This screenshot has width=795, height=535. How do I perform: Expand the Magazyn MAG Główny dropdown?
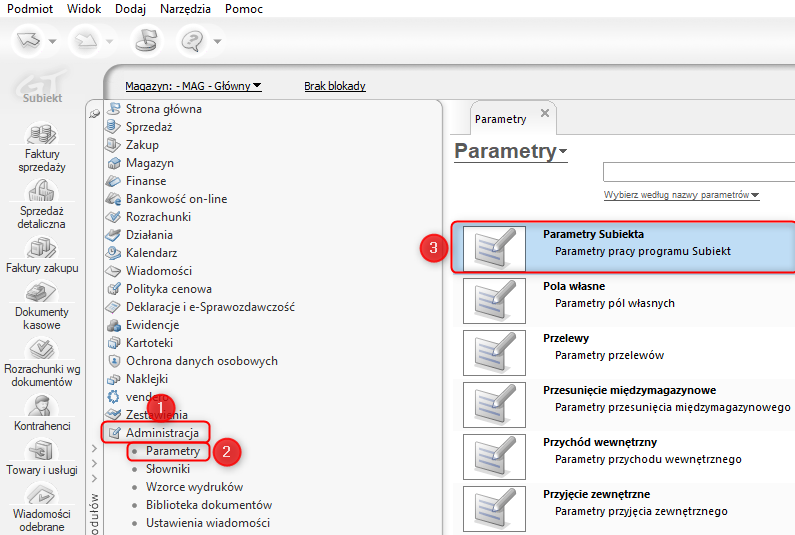tap(193, 86)
